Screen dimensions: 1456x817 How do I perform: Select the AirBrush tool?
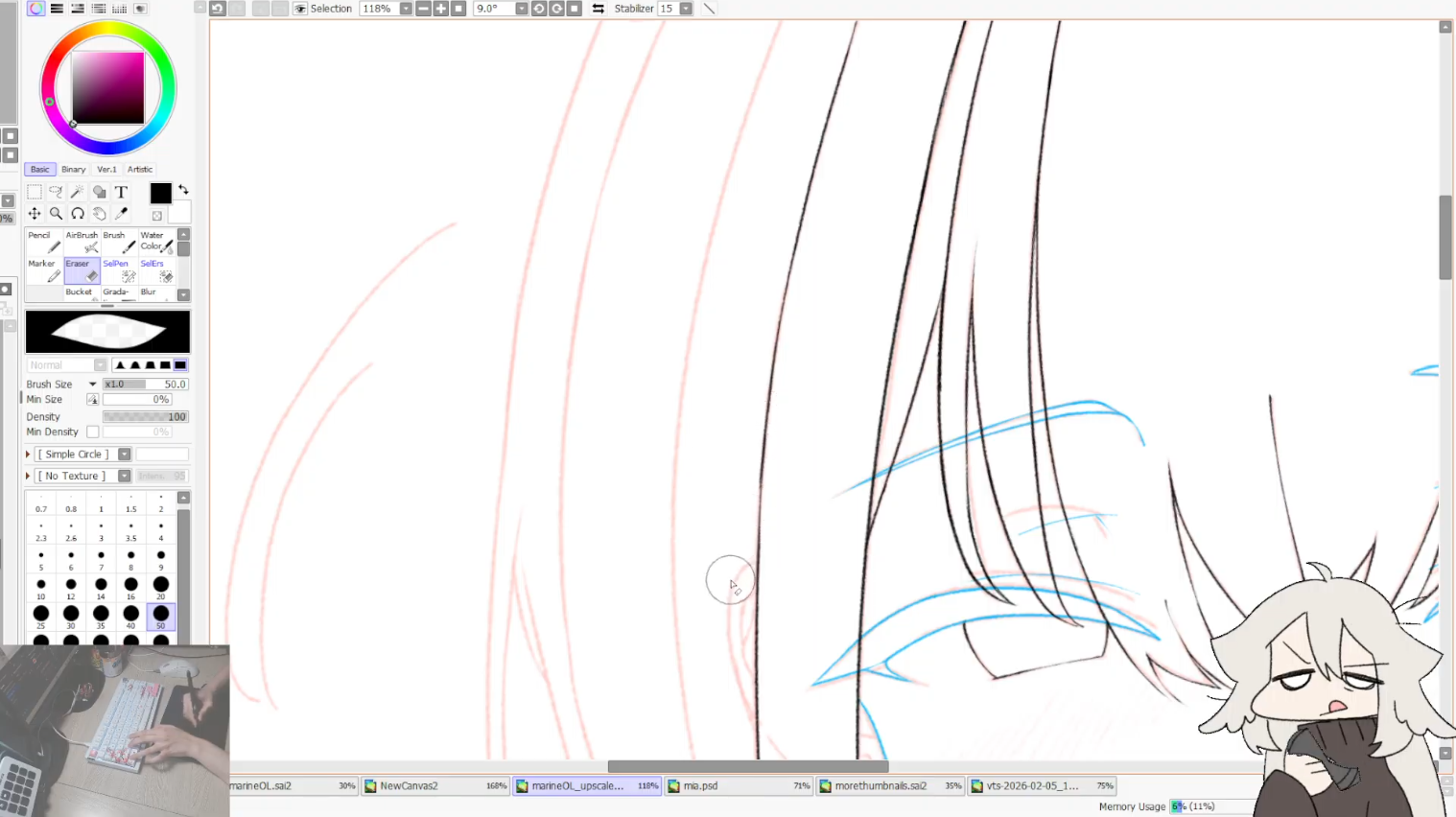82,242
